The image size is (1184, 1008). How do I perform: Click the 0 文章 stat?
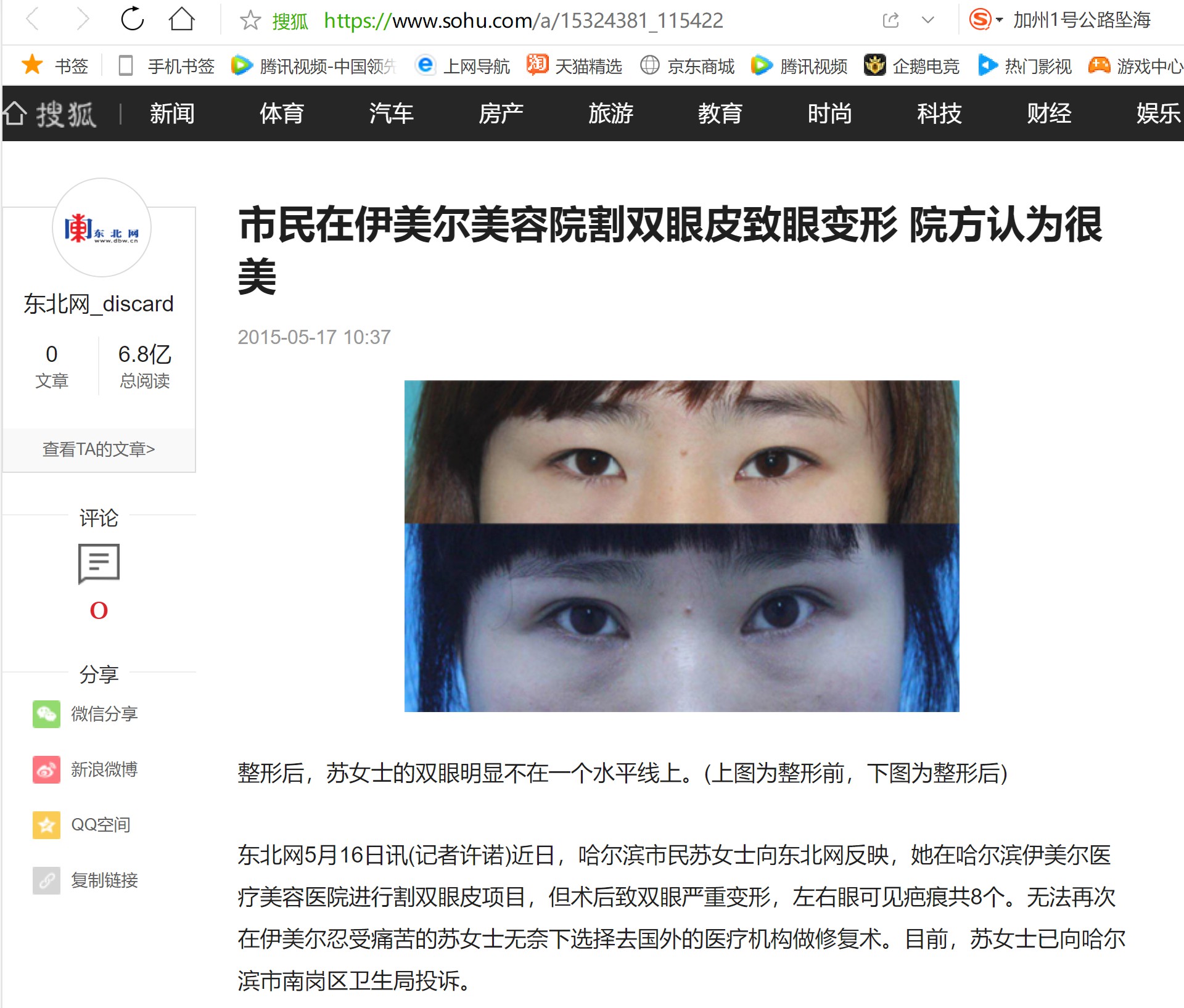pyautogui.click(x=52, y=366)
